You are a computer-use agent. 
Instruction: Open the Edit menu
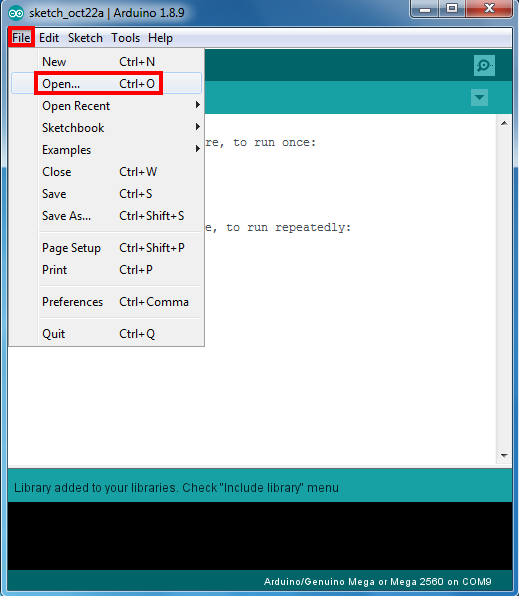49,38
